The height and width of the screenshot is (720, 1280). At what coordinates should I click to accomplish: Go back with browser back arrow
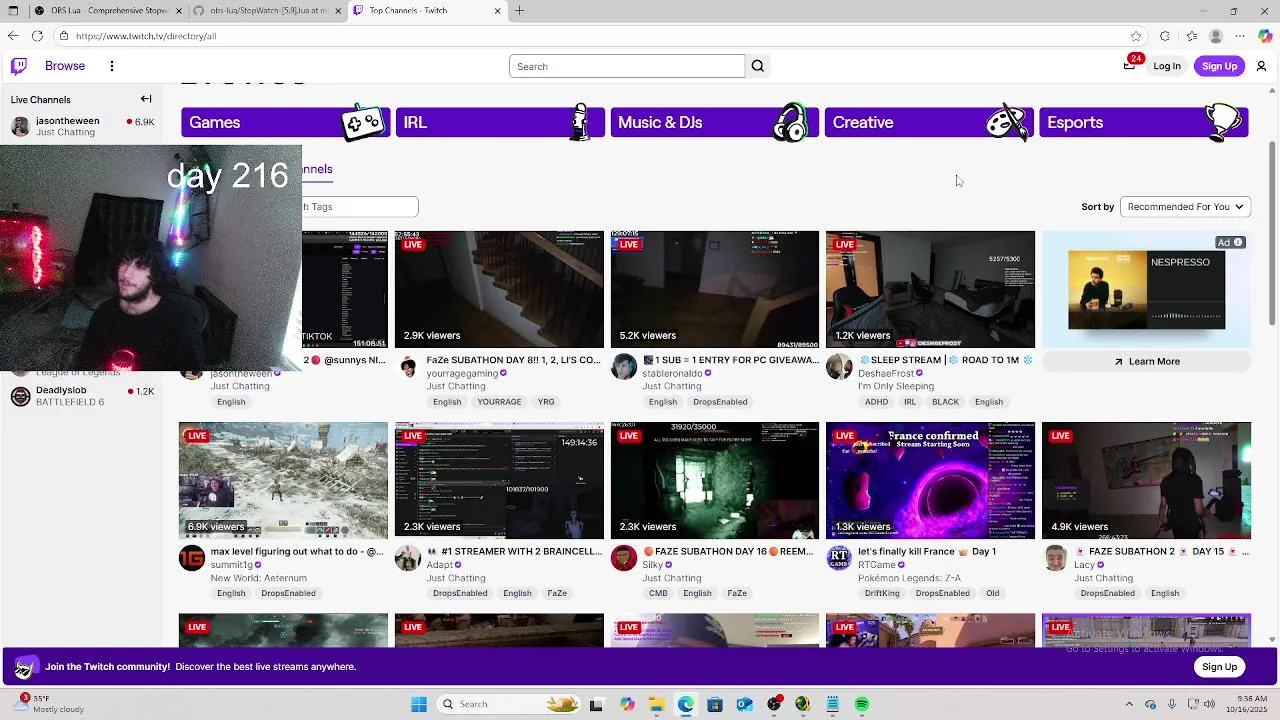12,36
